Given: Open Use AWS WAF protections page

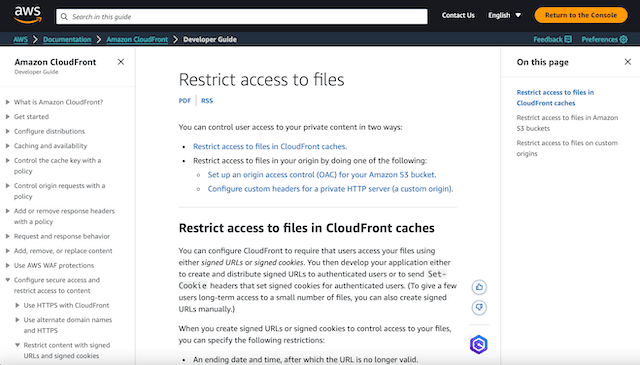Looking at the screenshot, I should pos(54,265).
